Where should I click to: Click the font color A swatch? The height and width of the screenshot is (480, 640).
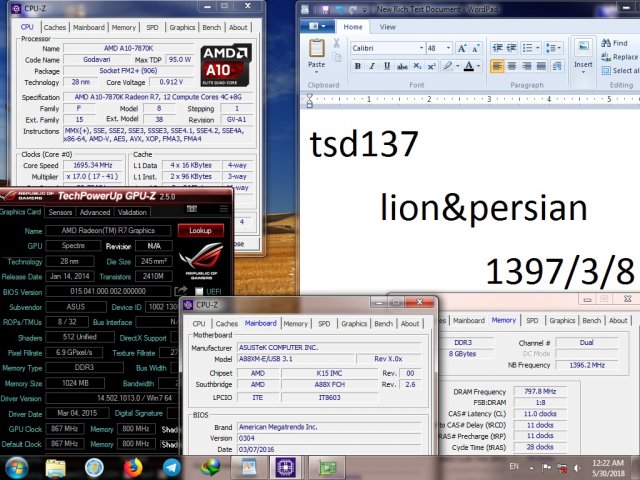click(469, 66)
